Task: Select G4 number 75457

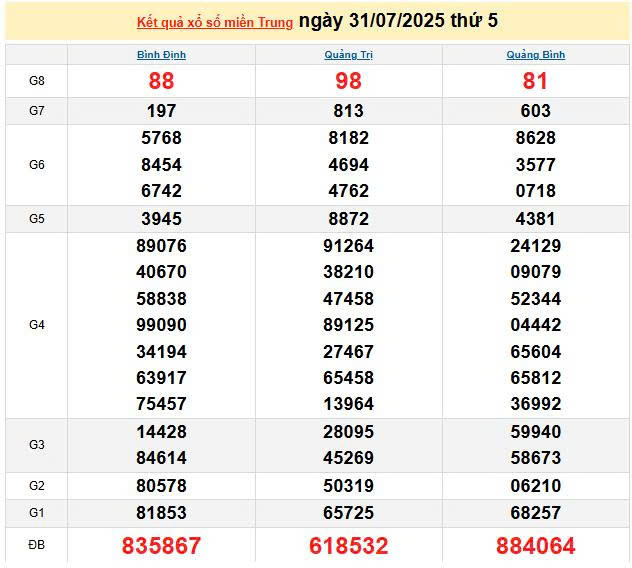Action: [161, 404]
